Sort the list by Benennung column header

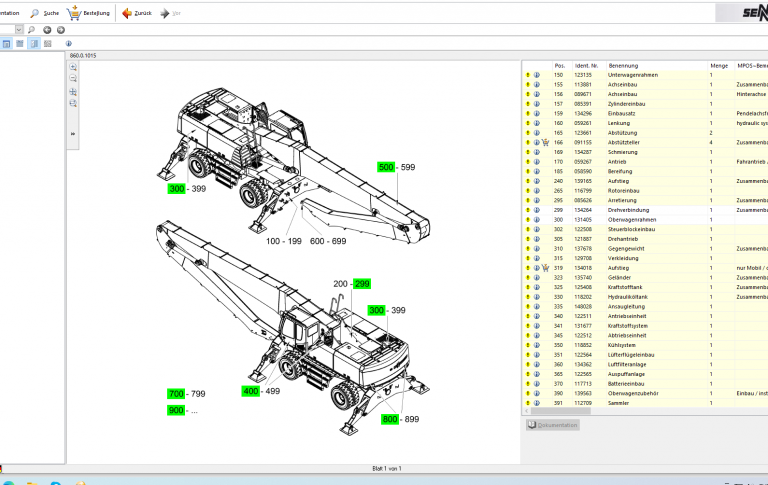point(622,65)
